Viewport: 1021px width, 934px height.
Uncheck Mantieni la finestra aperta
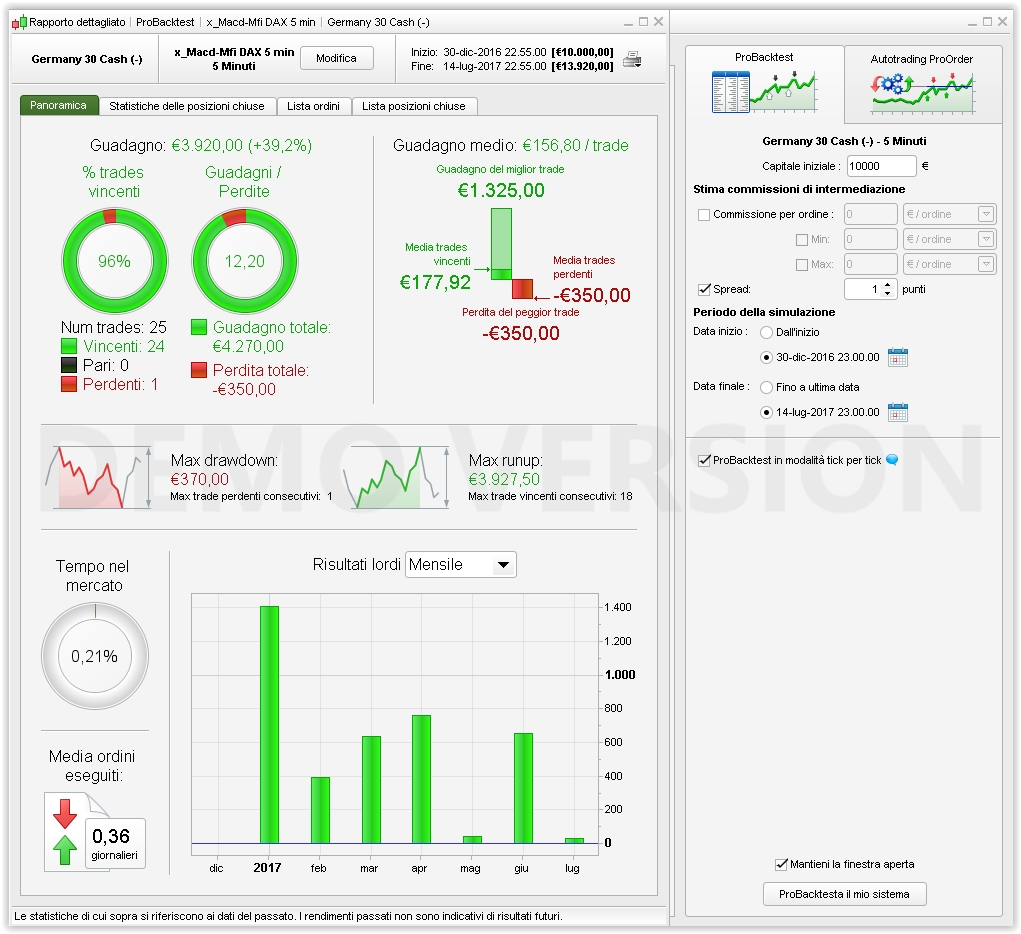click(x=781, y=864)
